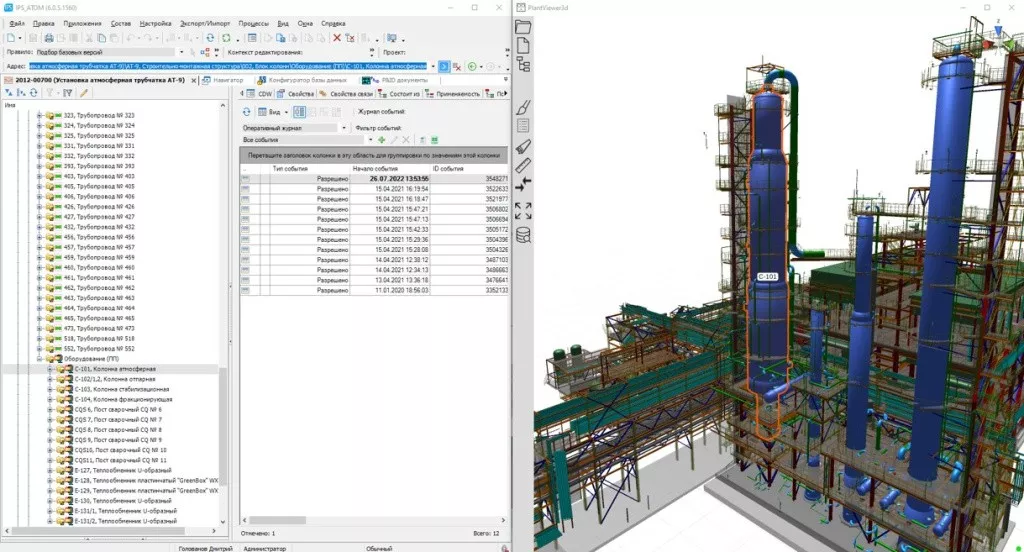
Task: Click the print icon in main toolbar
Action: click(x=48, y=39)
